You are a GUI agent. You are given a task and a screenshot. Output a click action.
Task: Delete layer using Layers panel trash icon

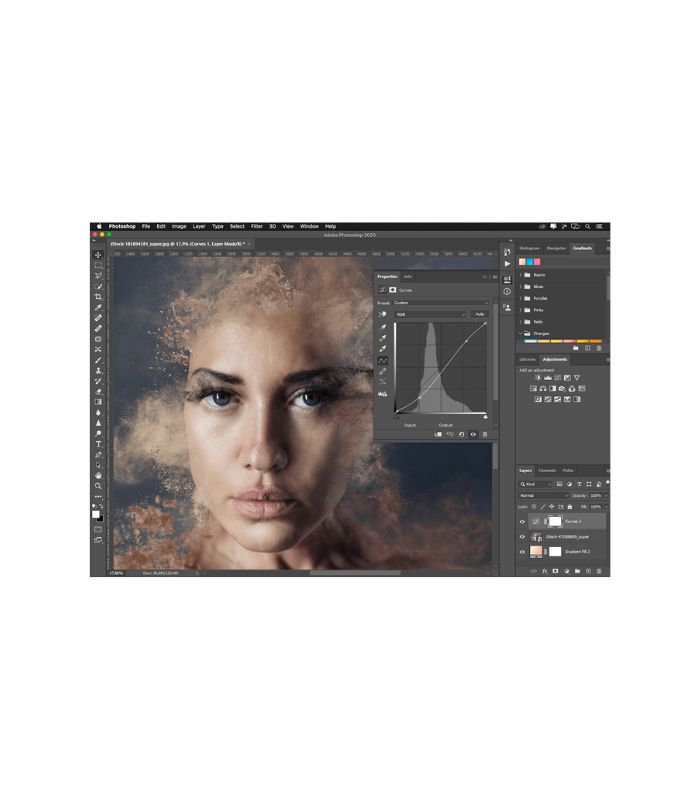(599, 571)
